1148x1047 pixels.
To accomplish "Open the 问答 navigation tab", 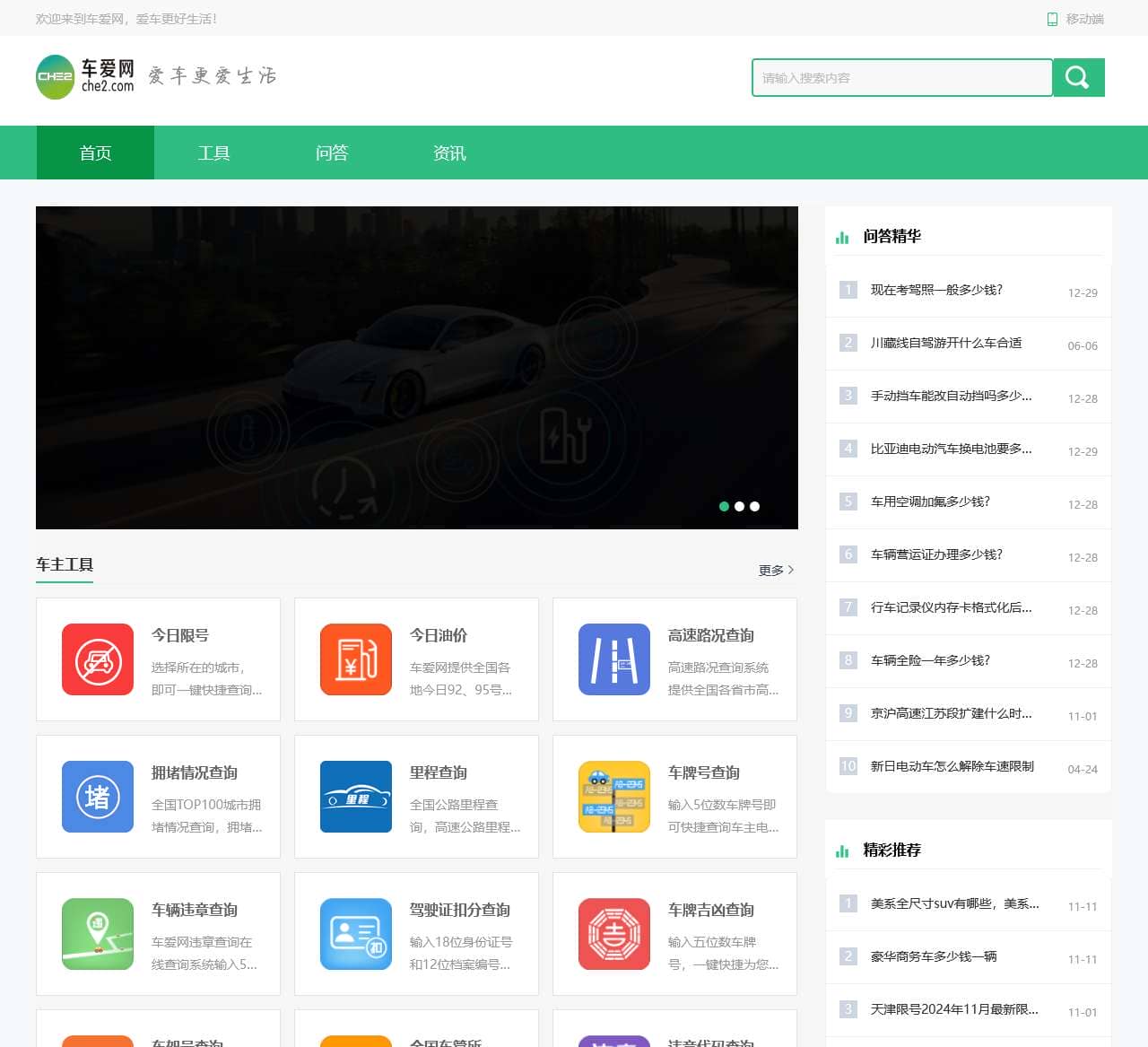I will (x=332, y=153).
